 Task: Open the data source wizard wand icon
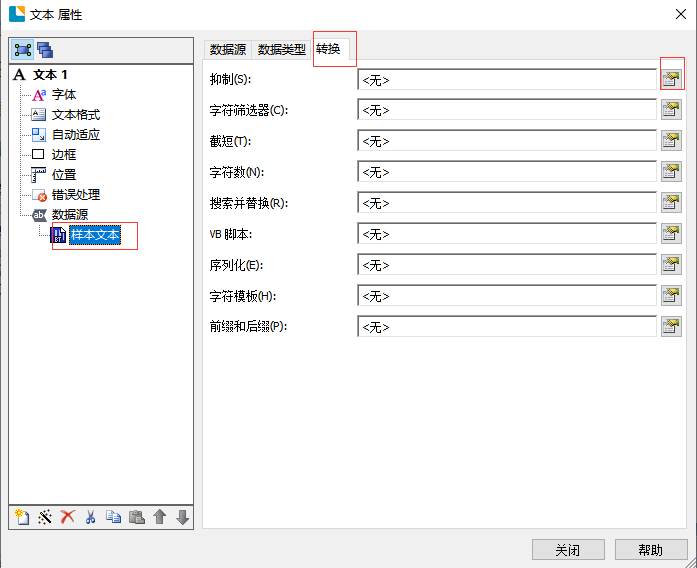[44, 517]
